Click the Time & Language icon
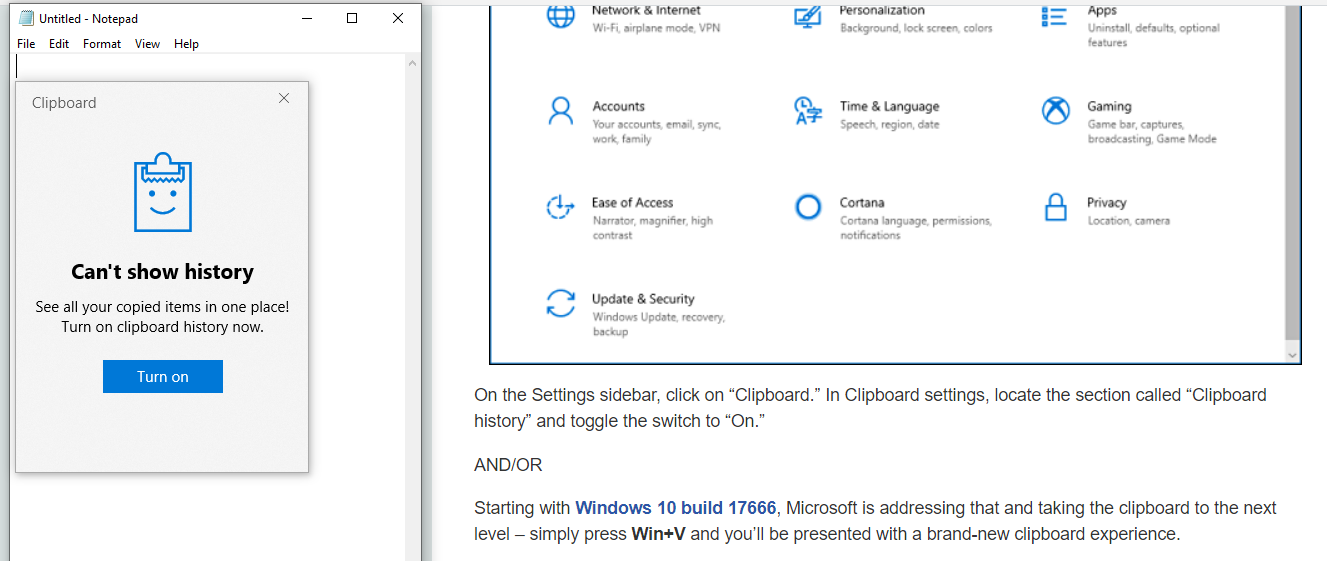Image resolution: width=1327 pixels, height=561 pixels. pyautogui.click(x=807, y=111)
